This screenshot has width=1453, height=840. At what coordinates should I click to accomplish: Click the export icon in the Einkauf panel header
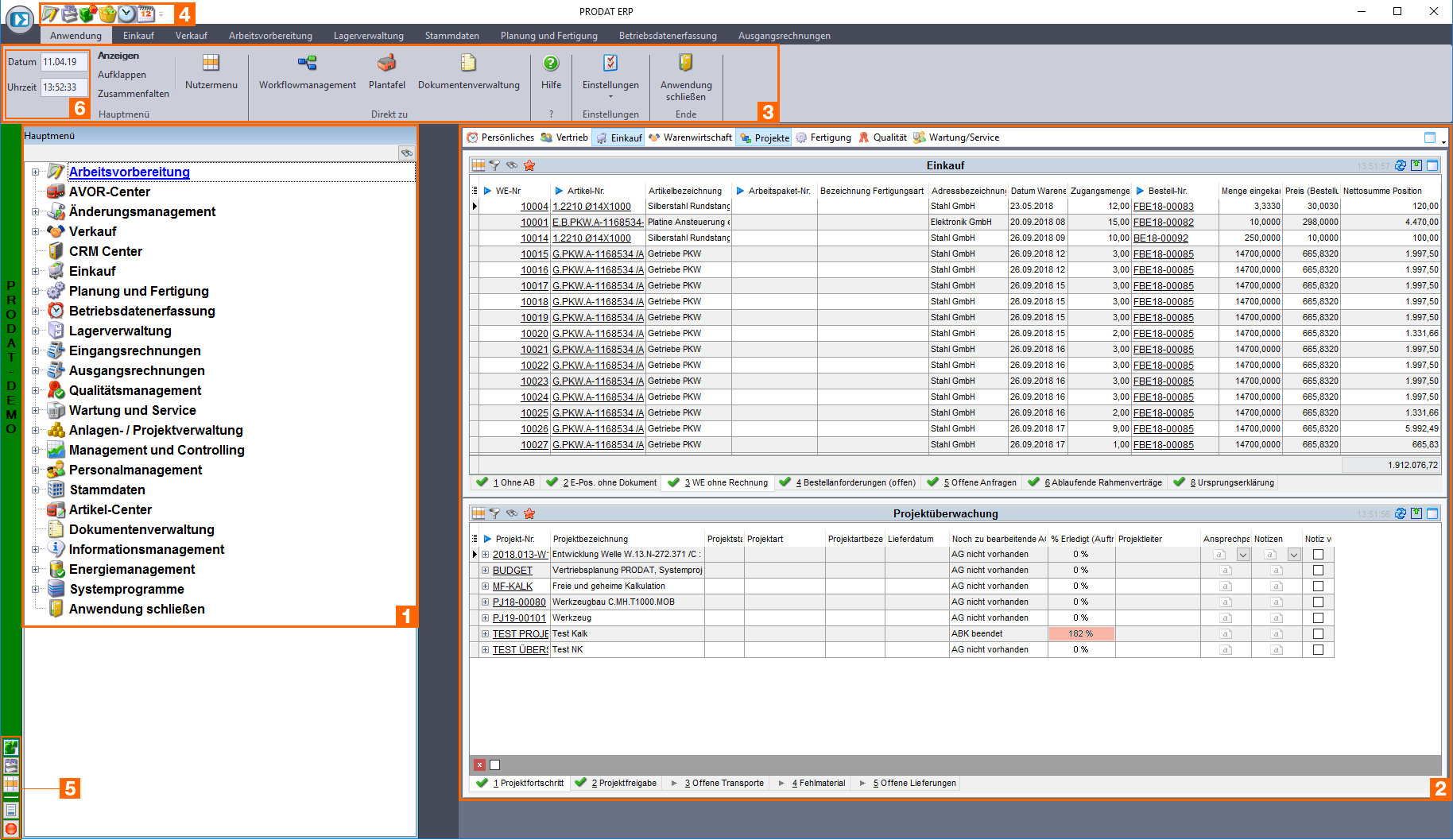click(1416, 165)
